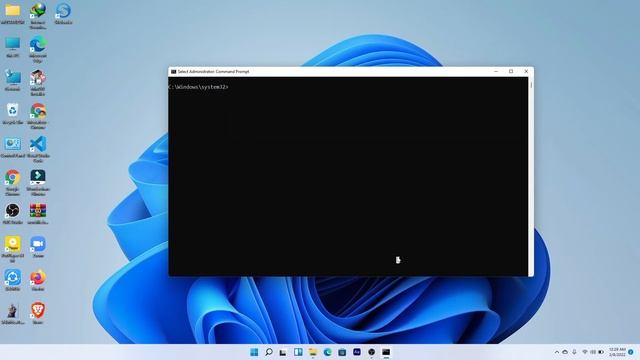Maximize the Command Prompt window
The height and width of the screenshot is (360, 640).
(511, 71)
